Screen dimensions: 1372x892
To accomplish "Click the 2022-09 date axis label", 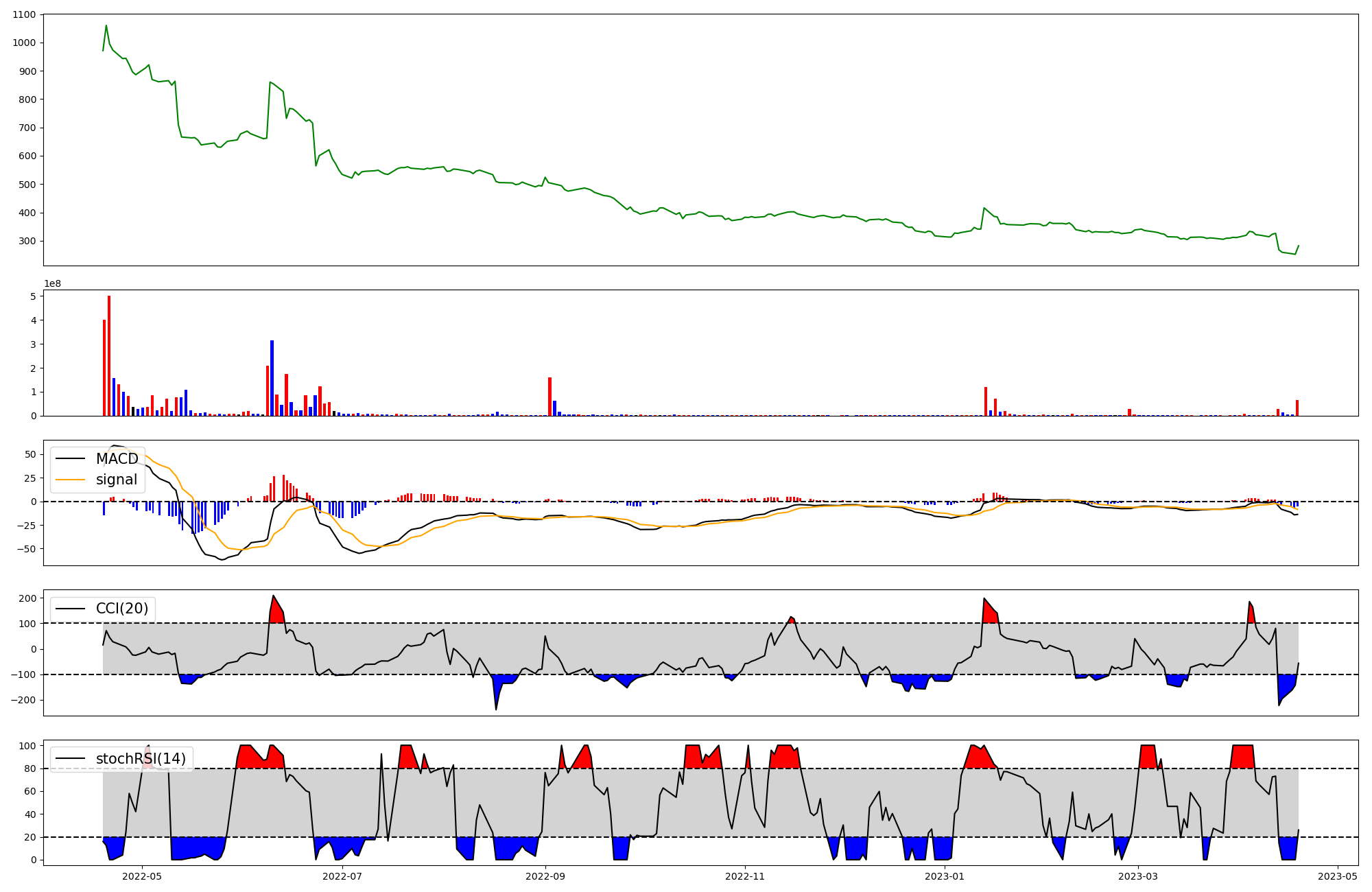I will [545, 876].
